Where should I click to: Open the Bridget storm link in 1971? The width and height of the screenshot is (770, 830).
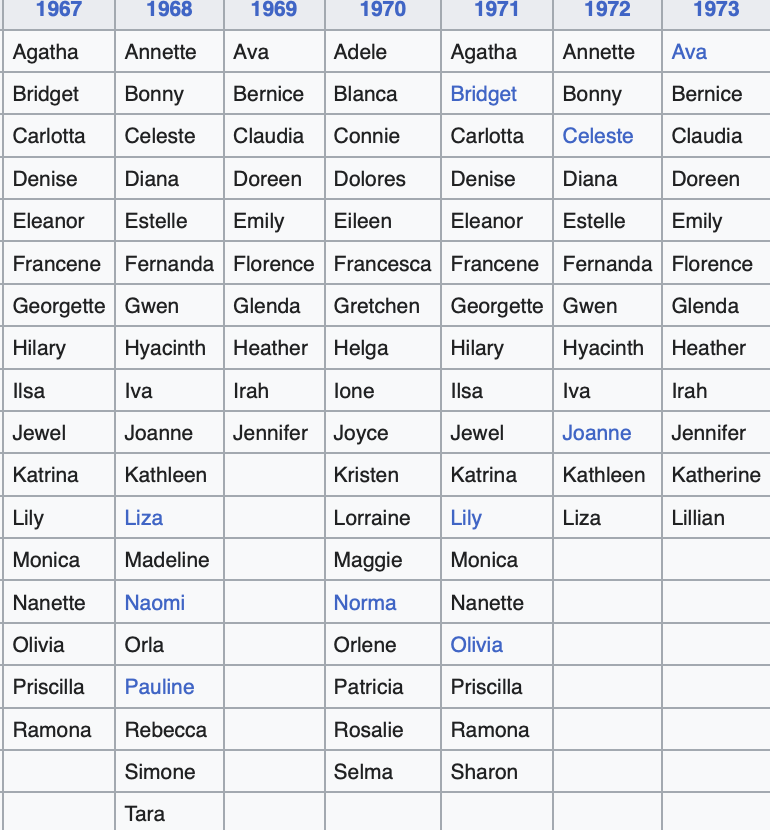coord(484,94)
